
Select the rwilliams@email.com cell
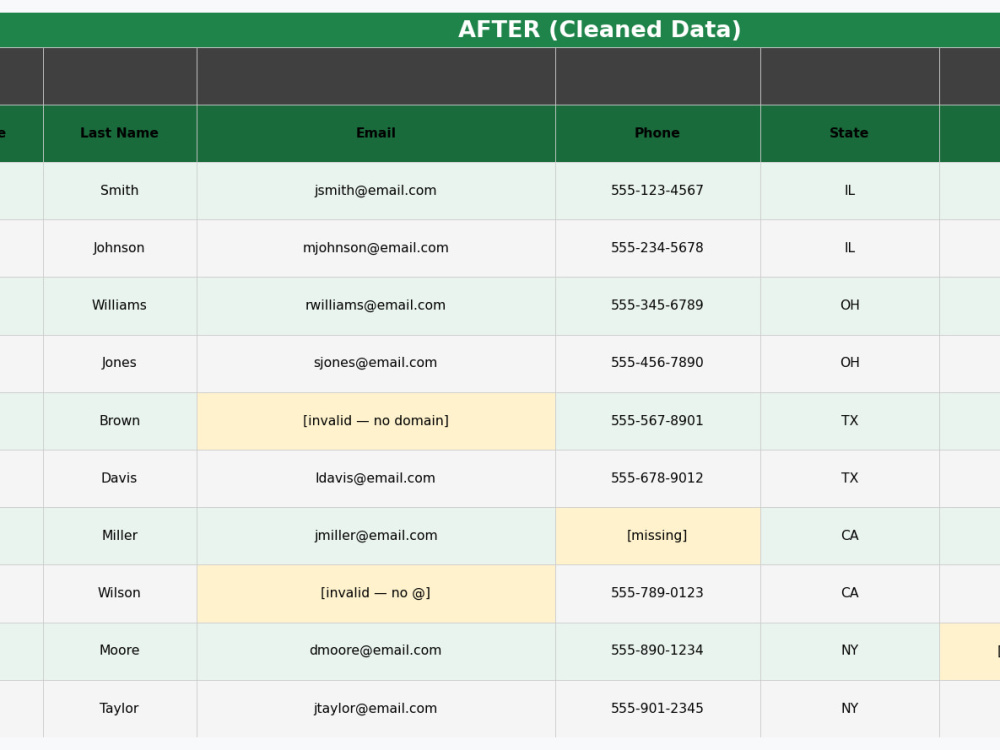coord(376,305)
